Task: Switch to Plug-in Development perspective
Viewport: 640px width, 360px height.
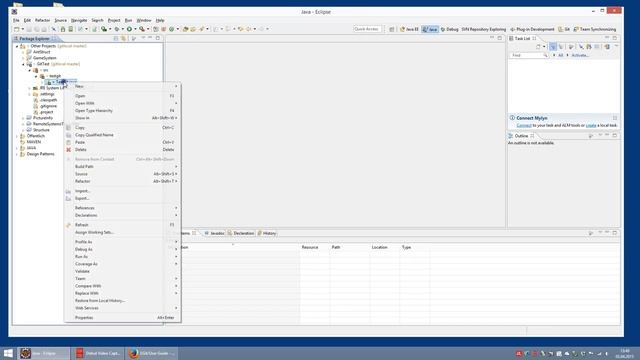Action: click(x=532, y=29)
